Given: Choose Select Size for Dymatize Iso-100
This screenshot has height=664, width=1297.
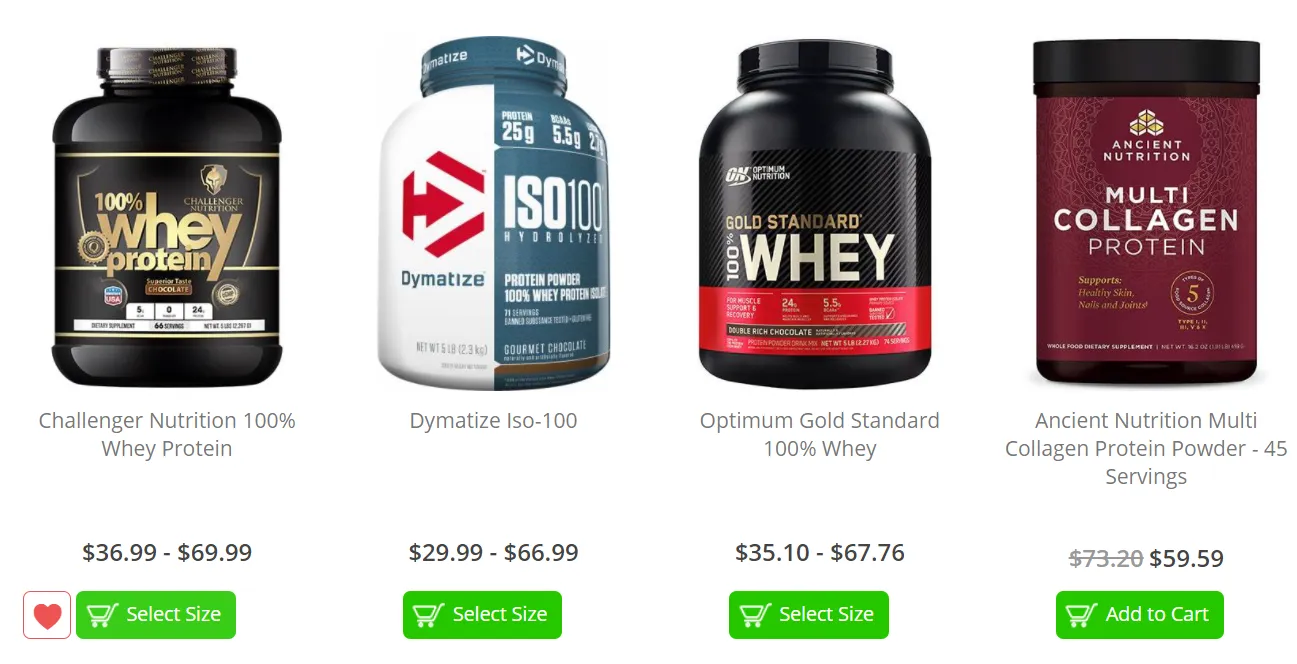Looking at the screenshot, I should (482, 615).
